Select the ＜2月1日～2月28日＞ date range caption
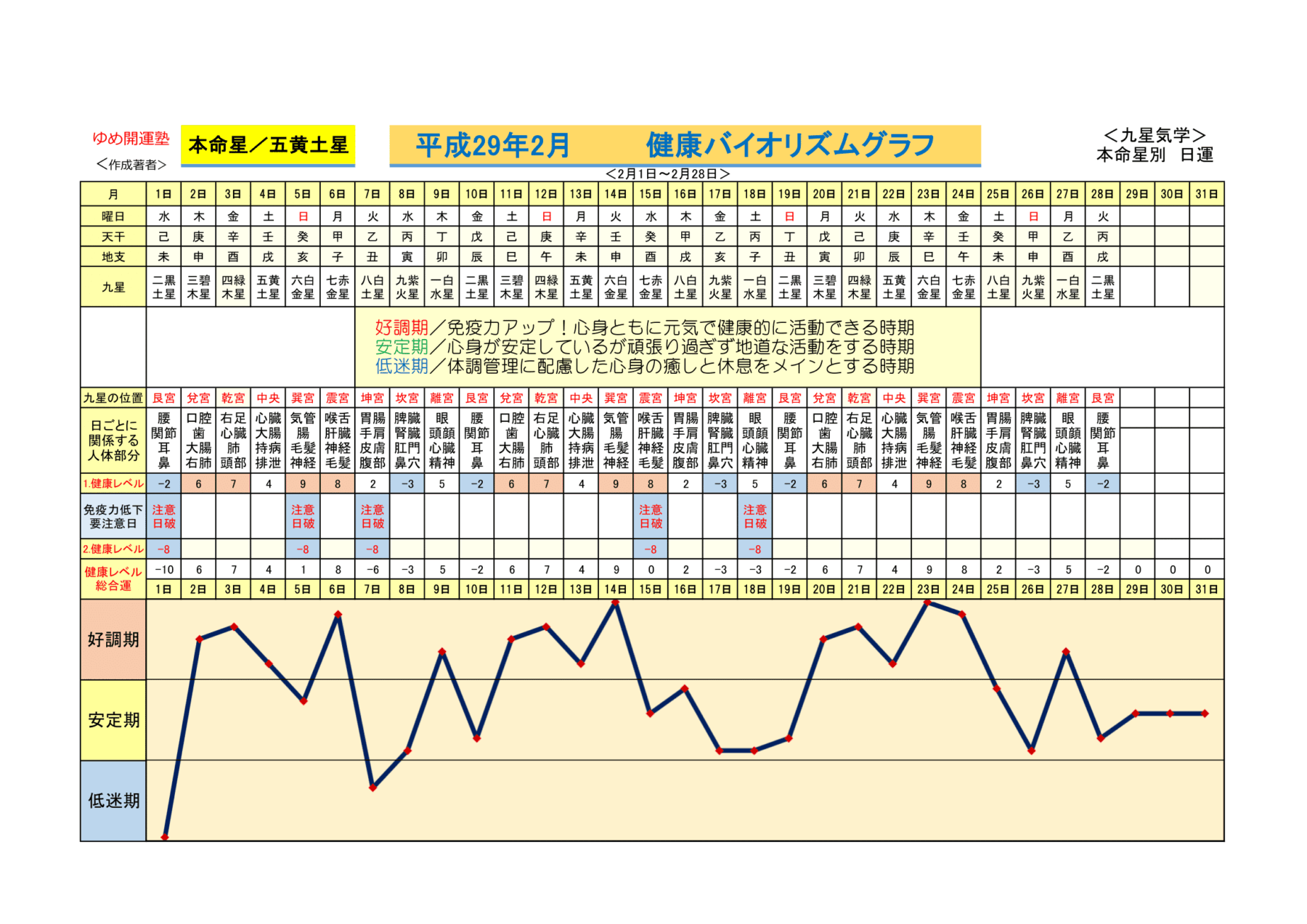The height and width of the screenshot is (924, 1307). [667, 174]
